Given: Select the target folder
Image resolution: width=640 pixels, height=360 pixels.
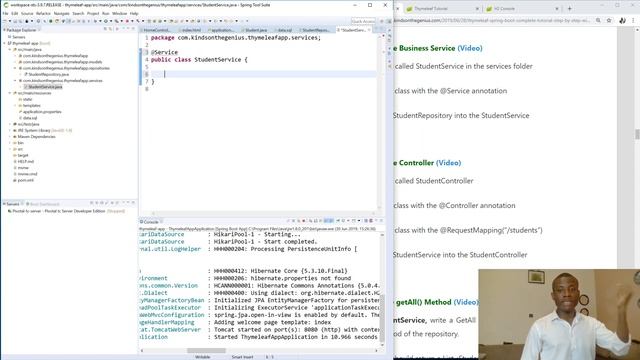Looking at the screenshot, I should 22,155.
